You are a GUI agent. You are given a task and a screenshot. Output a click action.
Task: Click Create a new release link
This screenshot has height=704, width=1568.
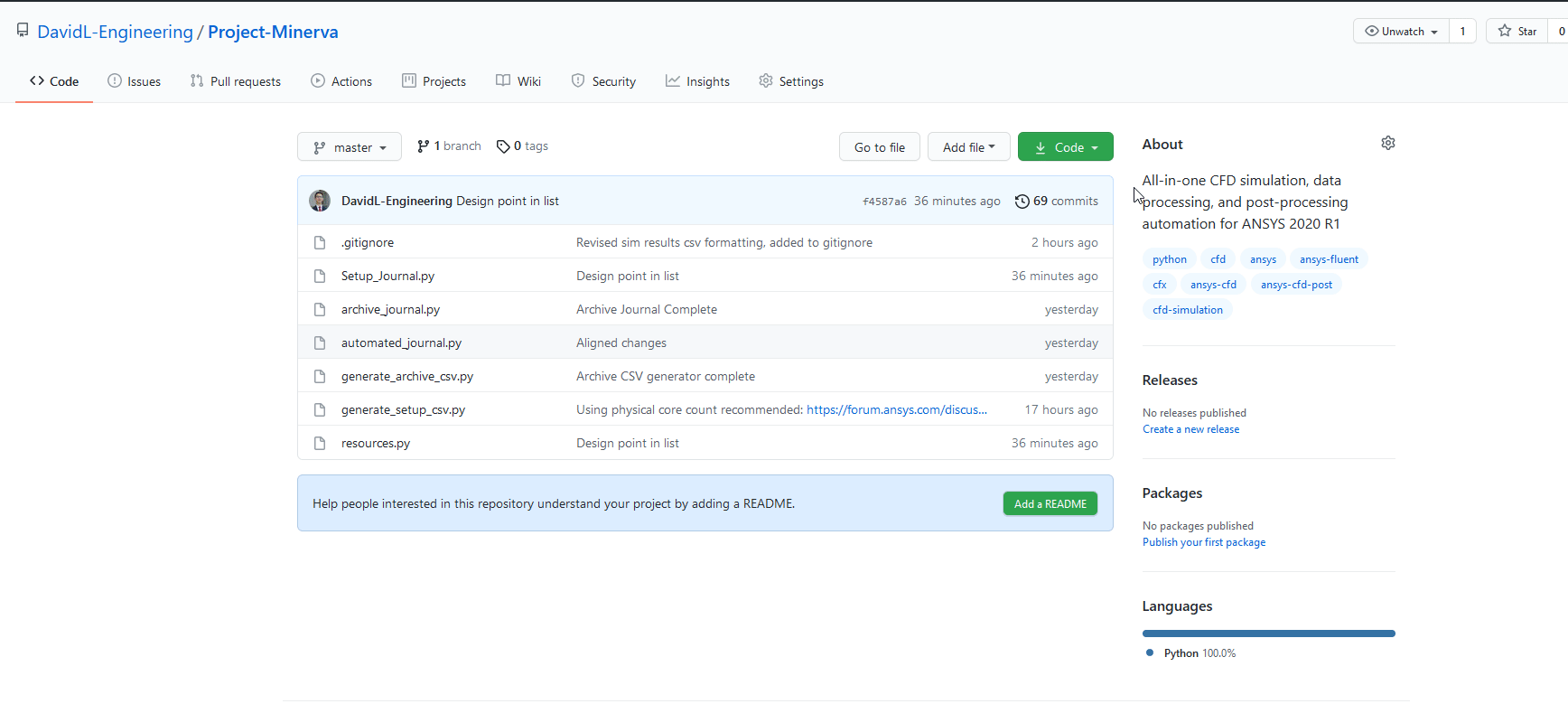(x=1190, y=429)
